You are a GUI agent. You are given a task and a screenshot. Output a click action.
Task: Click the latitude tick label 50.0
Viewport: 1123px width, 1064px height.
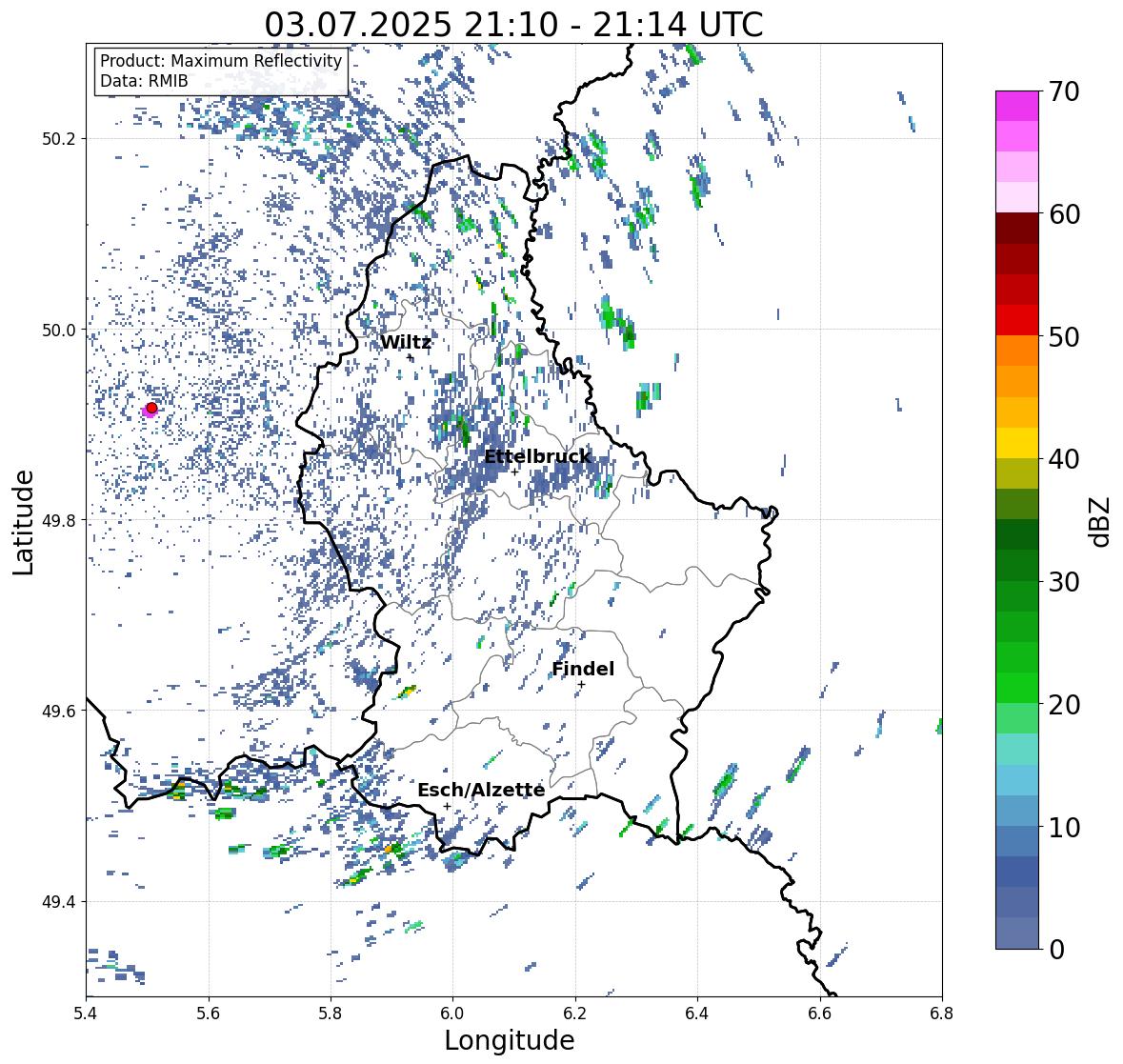point(59,331)
